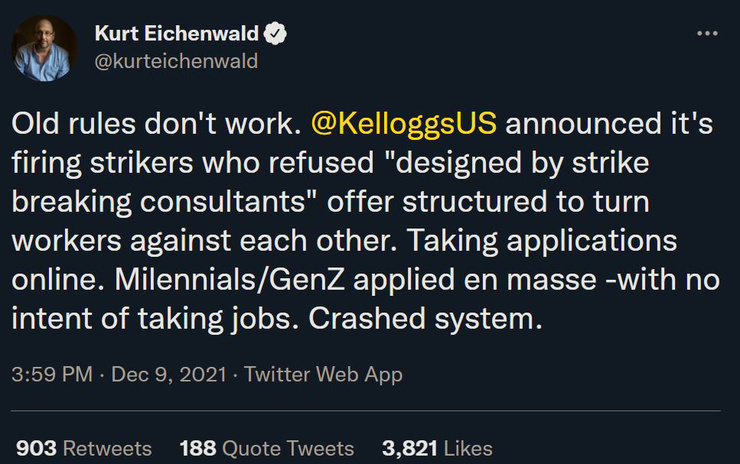Screen dimensions: 740x464
Task: Click the words "Taking applications" in tweet
Action: 542,241
